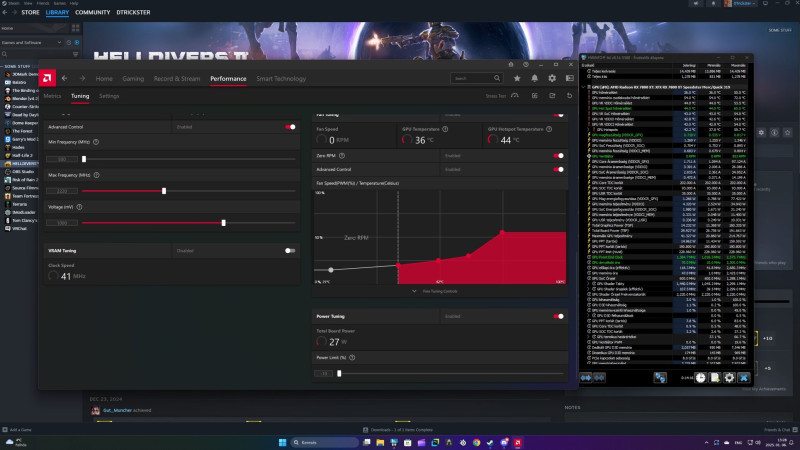
Task: Open AMD favorites star icon
Action: coord(517,78)
